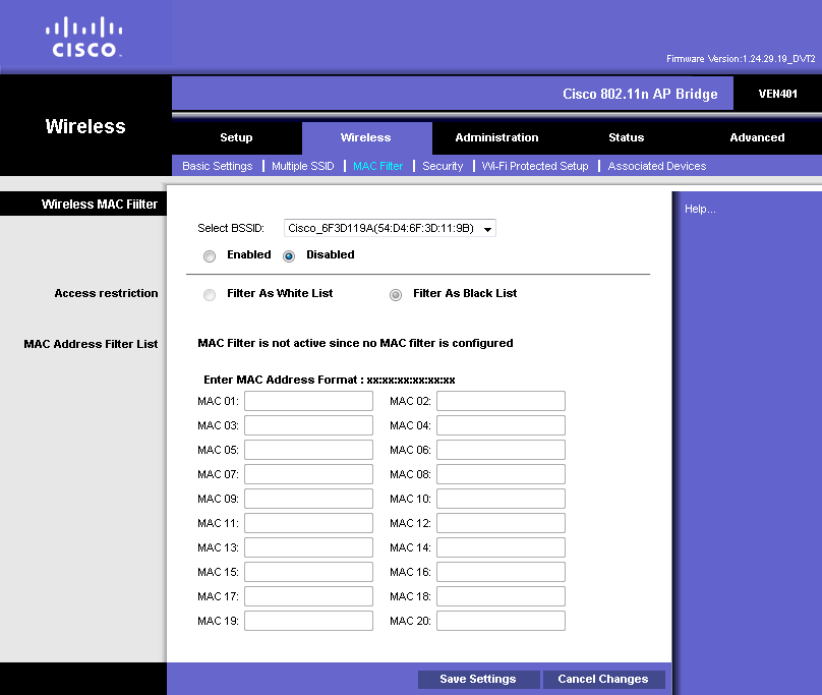The image size is (822, 695).
Task: Click the MAC 06 input field
Action: pos(501,450)
